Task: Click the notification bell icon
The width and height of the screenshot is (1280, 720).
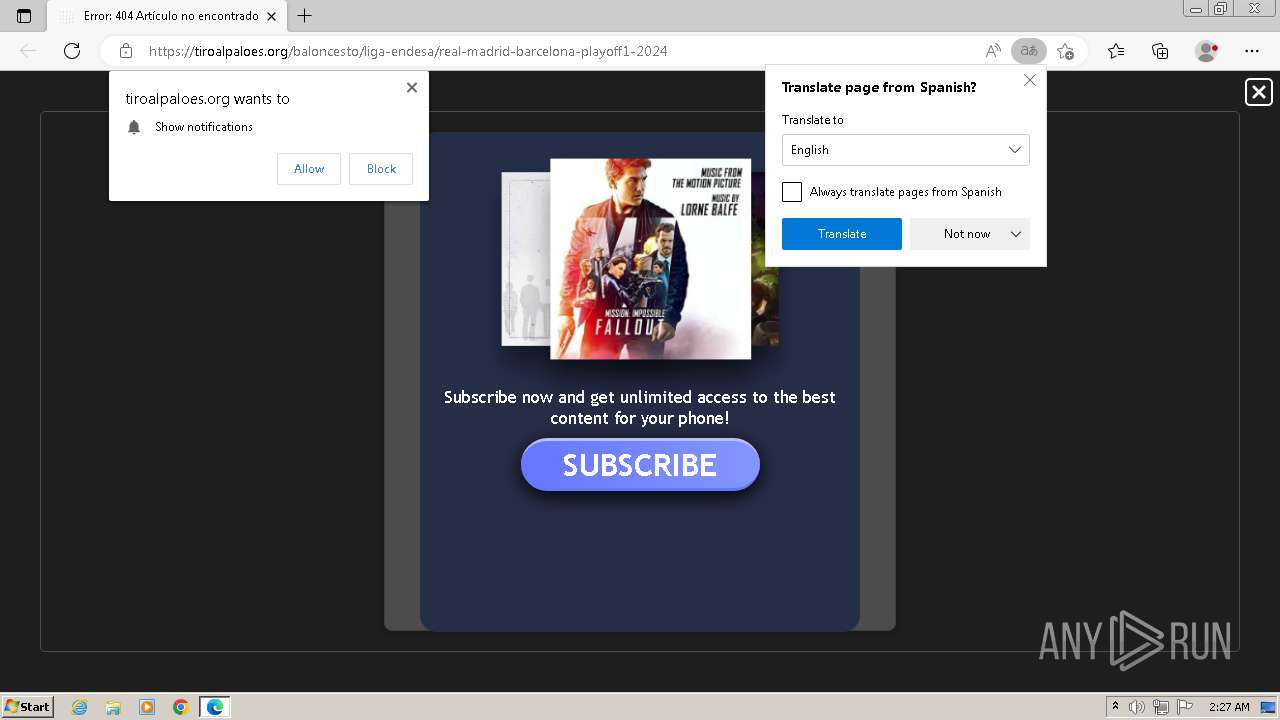Action: point(134,127)
